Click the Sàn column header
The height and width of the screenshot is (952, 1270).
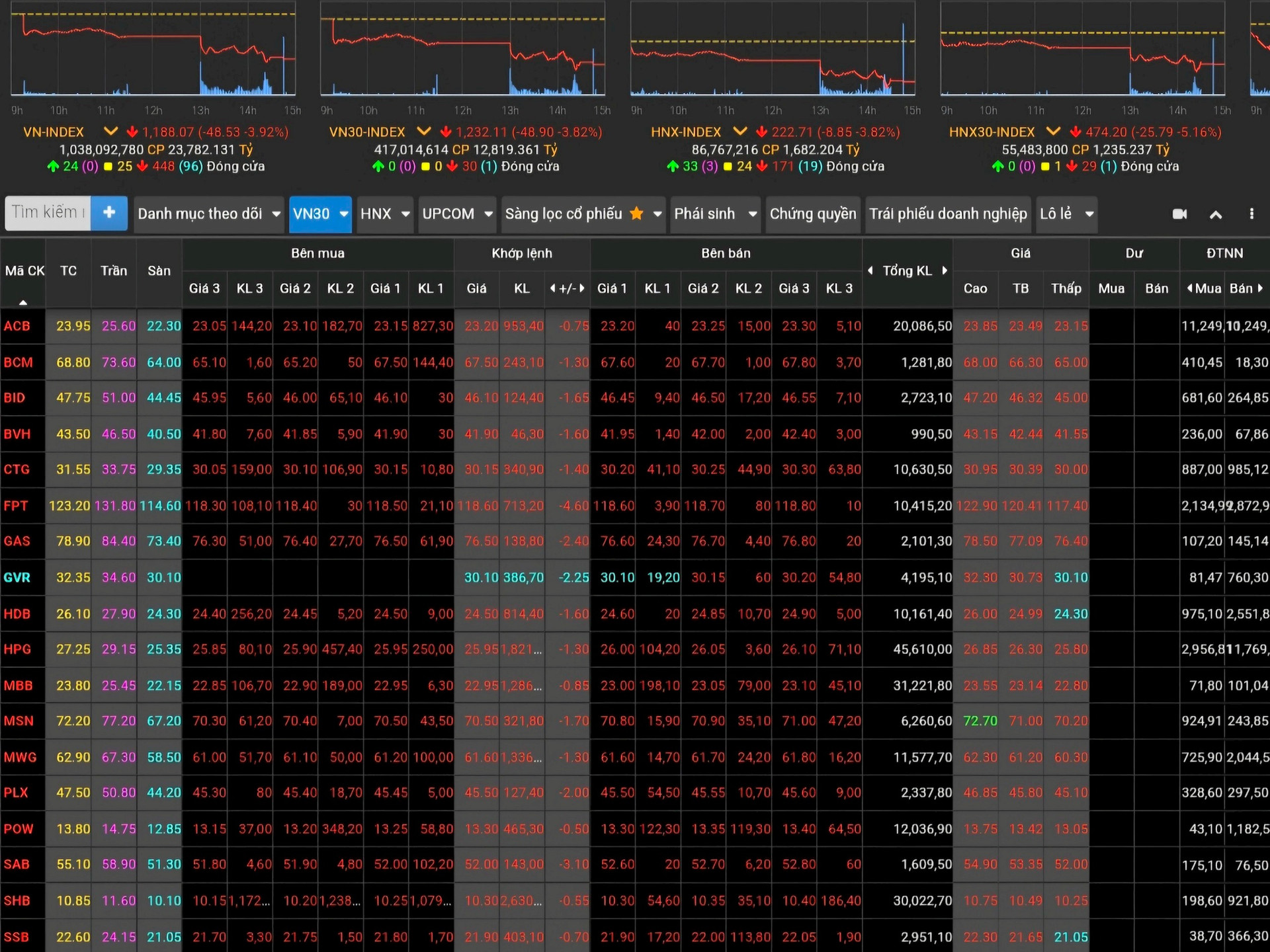coord(159,271)
